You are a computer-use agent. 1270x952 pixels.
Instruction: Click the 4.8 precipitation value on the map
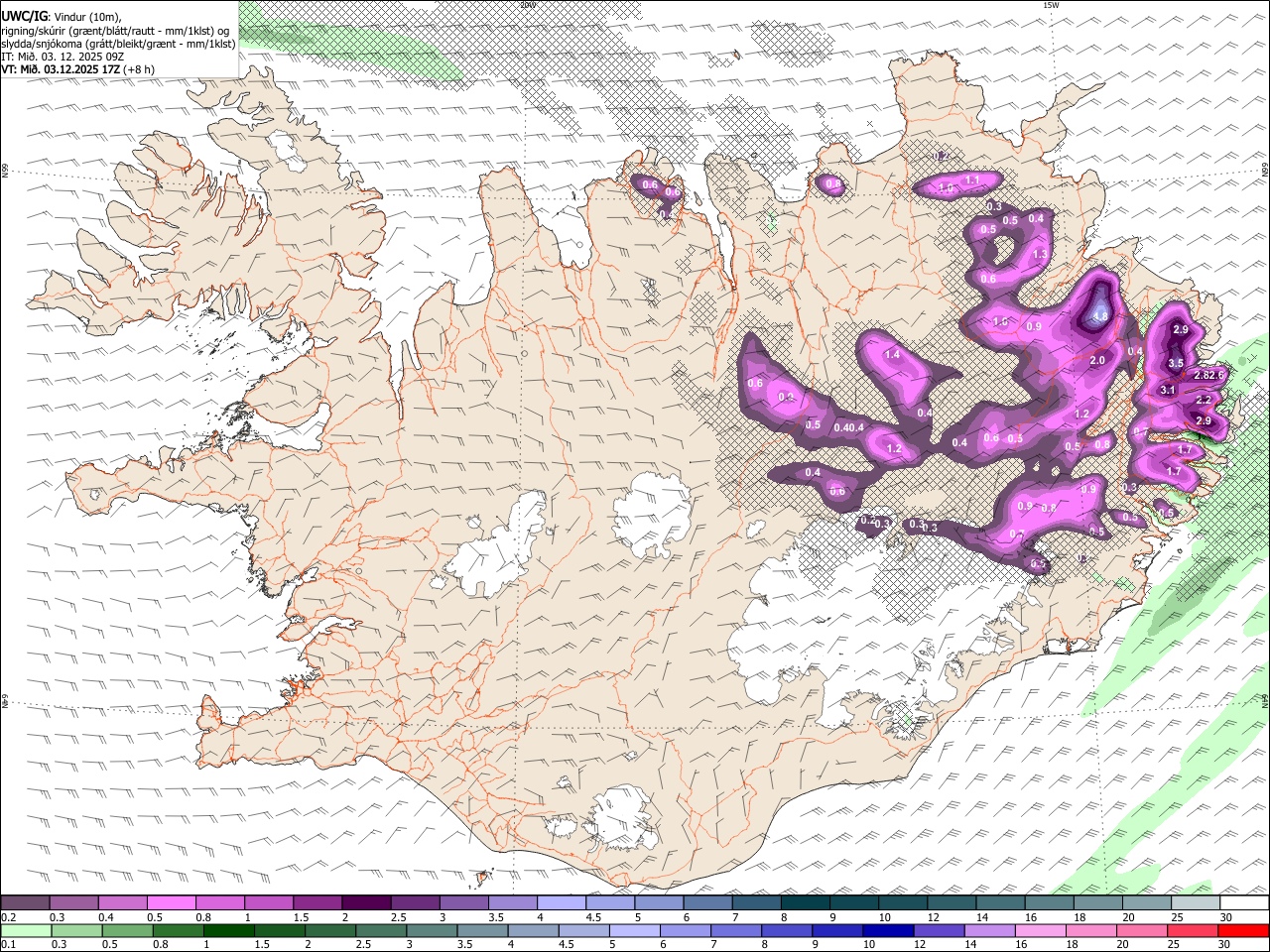click(1099, 317)
